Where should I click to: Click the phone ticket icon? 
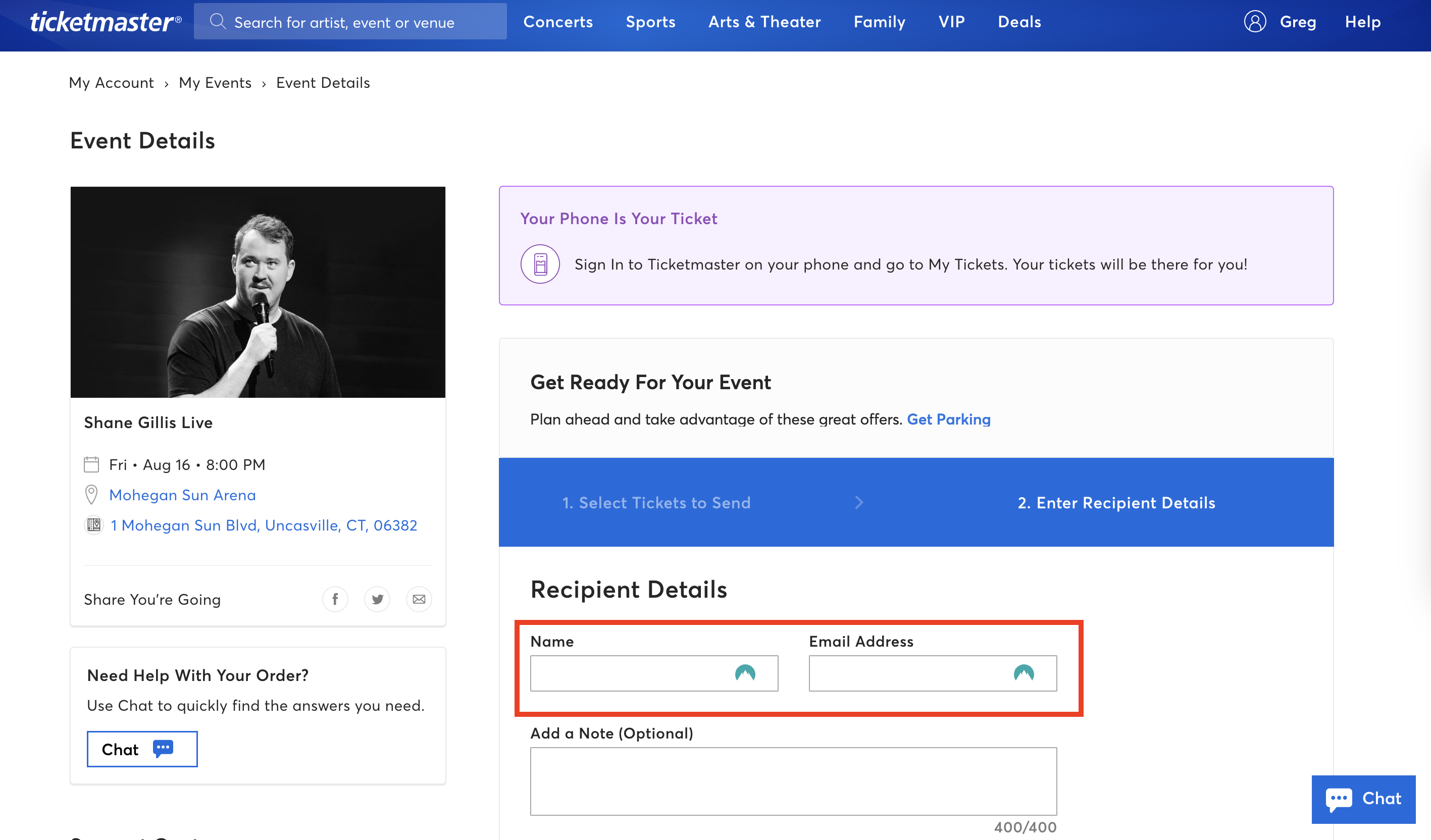coord(540,265)
